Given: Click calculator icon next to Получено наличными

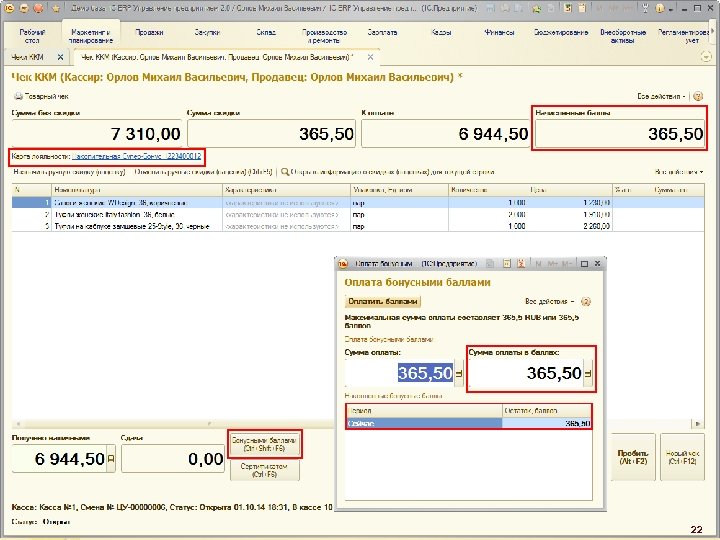Looking at the screenshot, I should [111, 459].
